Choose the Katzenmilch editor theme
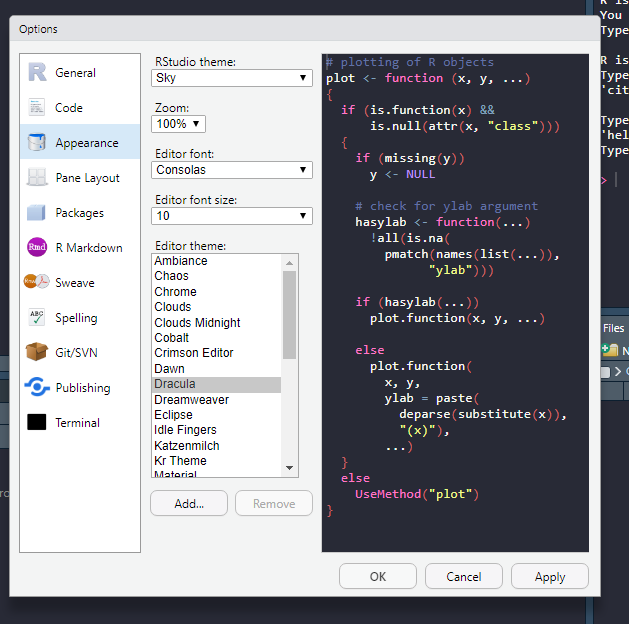 pos(217,446)
